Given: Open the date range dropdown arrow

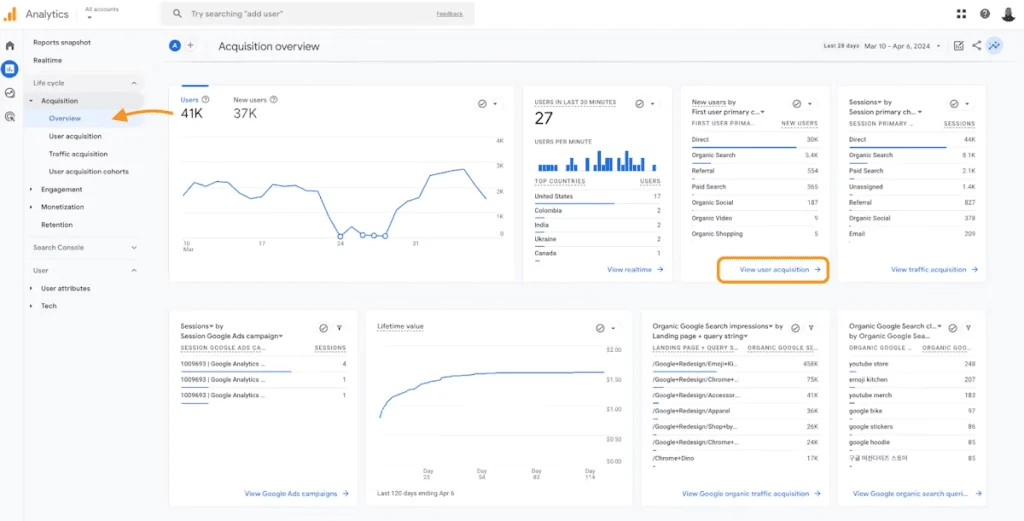Looking at the screenshot, I should point(938,46).
